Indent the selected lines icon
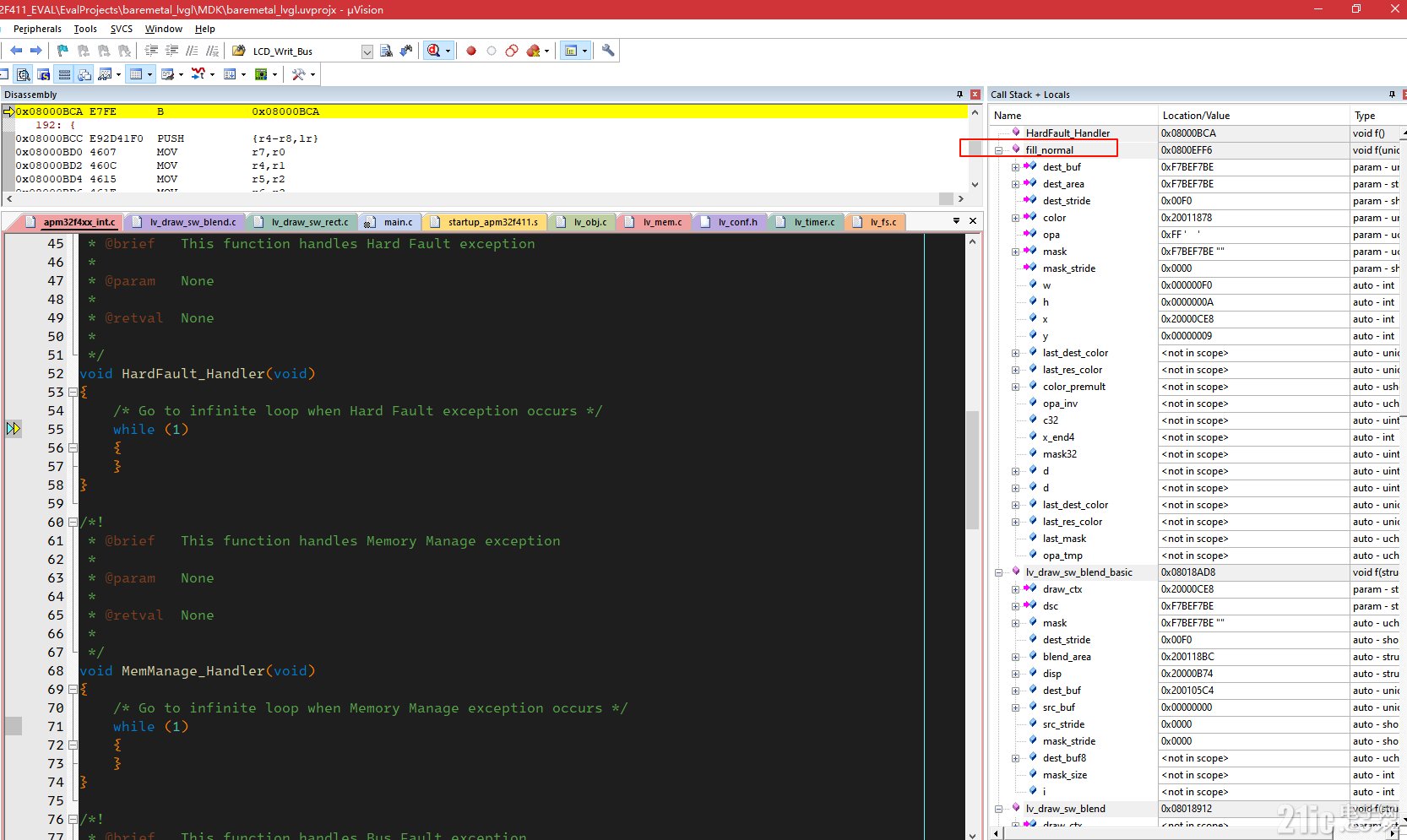 click(x=152, y=51)
